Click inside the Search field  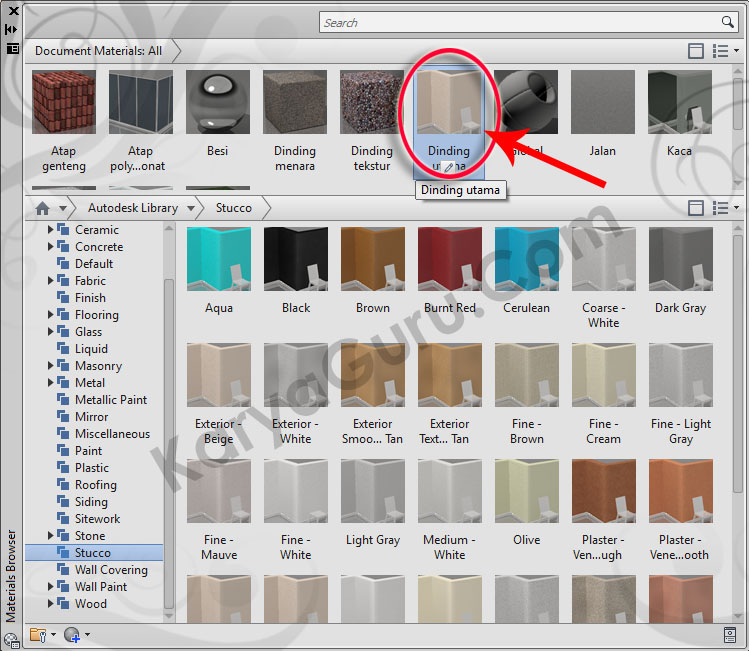[520, 22]
